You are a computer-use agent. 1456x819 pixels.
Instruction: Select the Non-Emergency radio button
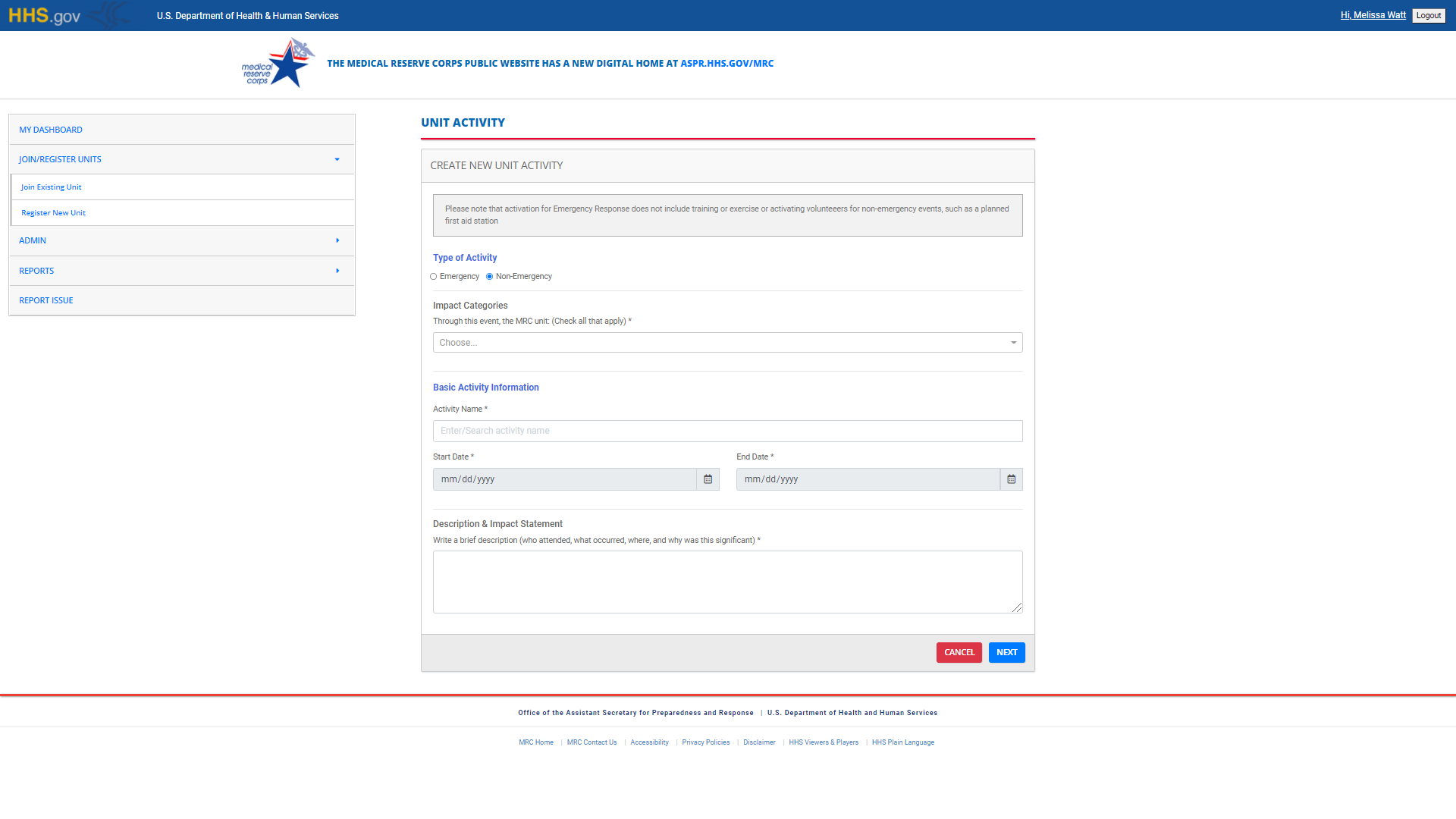click(x=490, y=277)
